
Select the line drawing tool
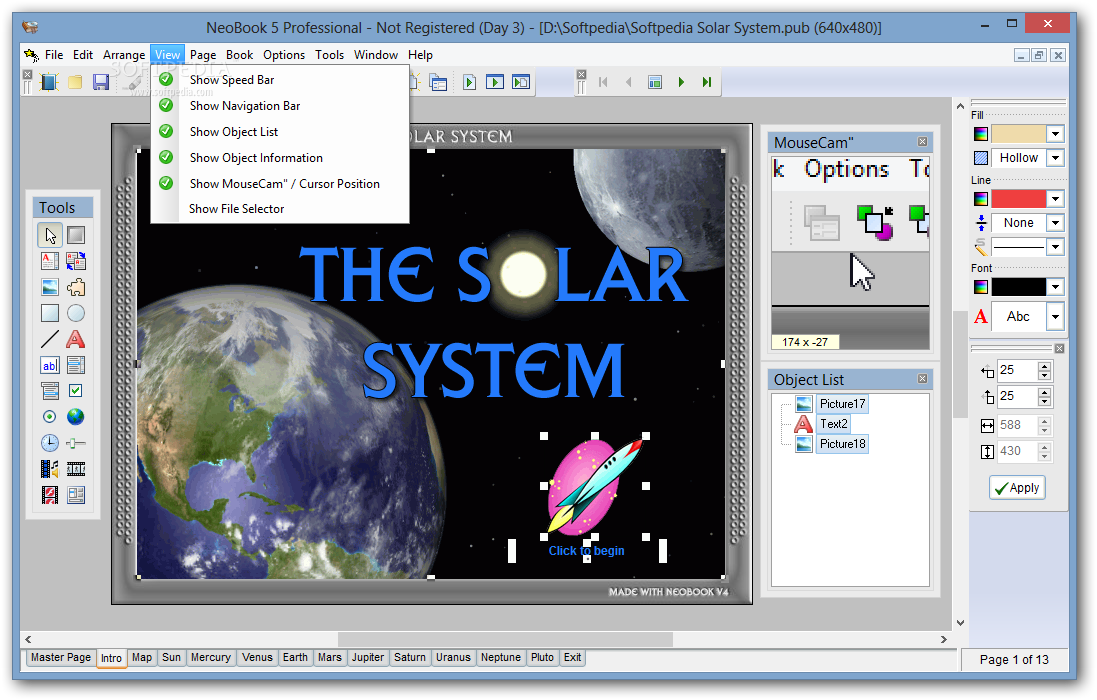[50, 339]
